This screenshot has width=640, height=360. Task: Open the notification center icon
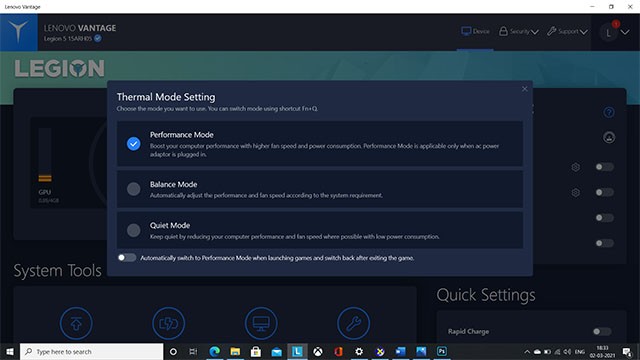click(x=627, y=351)
